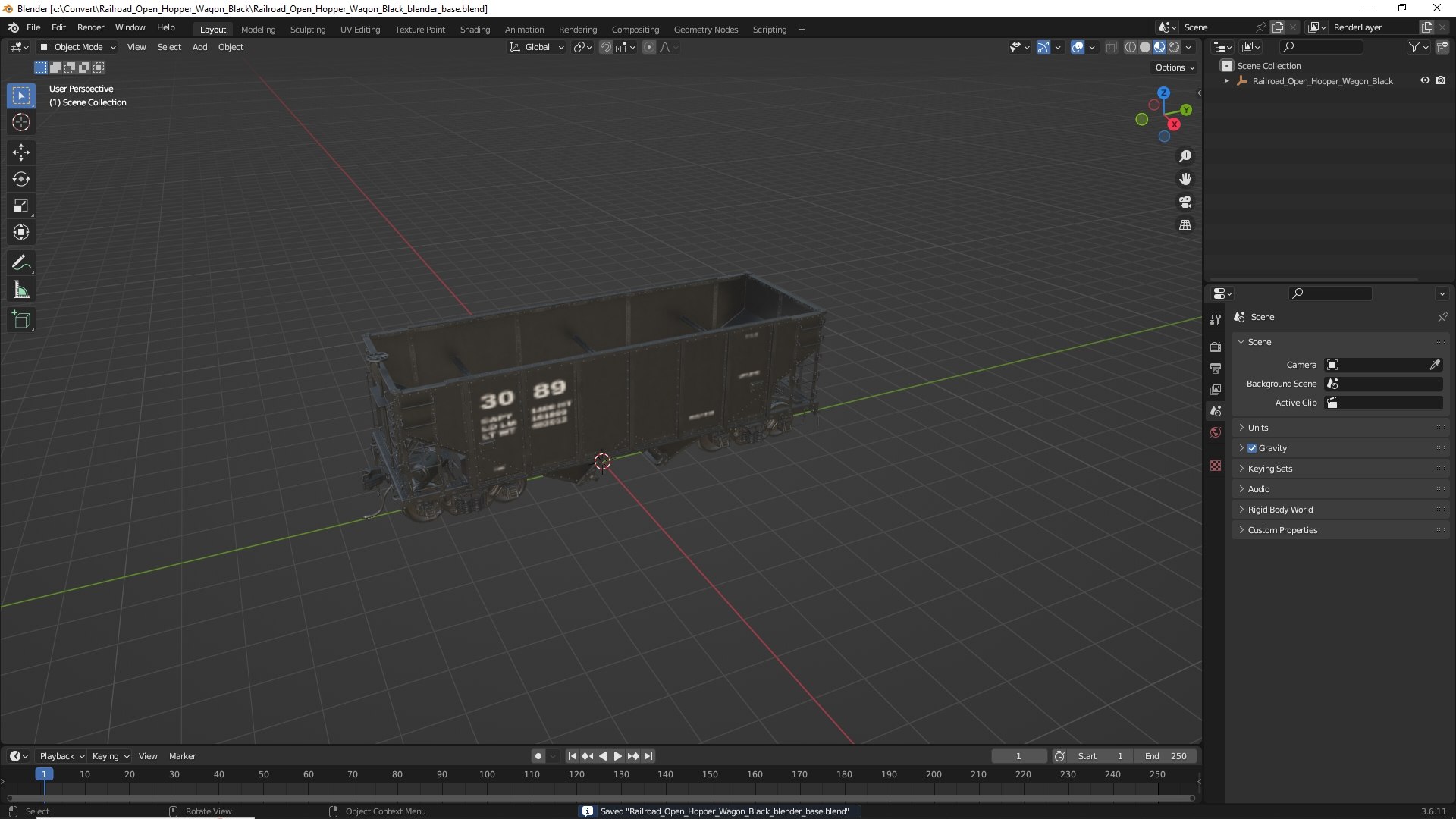Hide Railroad_Open_Hopper_Wagon_Black with eye icon
Image resolution: width=1456 pixels, height=819 pixels.
click(x=1425, y=80)
